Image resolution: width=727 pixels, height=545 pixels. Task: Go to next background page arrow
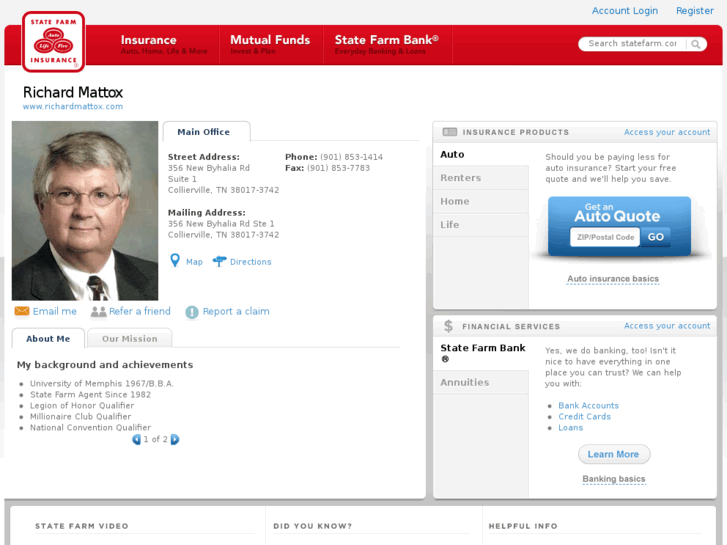[x=175, y=439]
